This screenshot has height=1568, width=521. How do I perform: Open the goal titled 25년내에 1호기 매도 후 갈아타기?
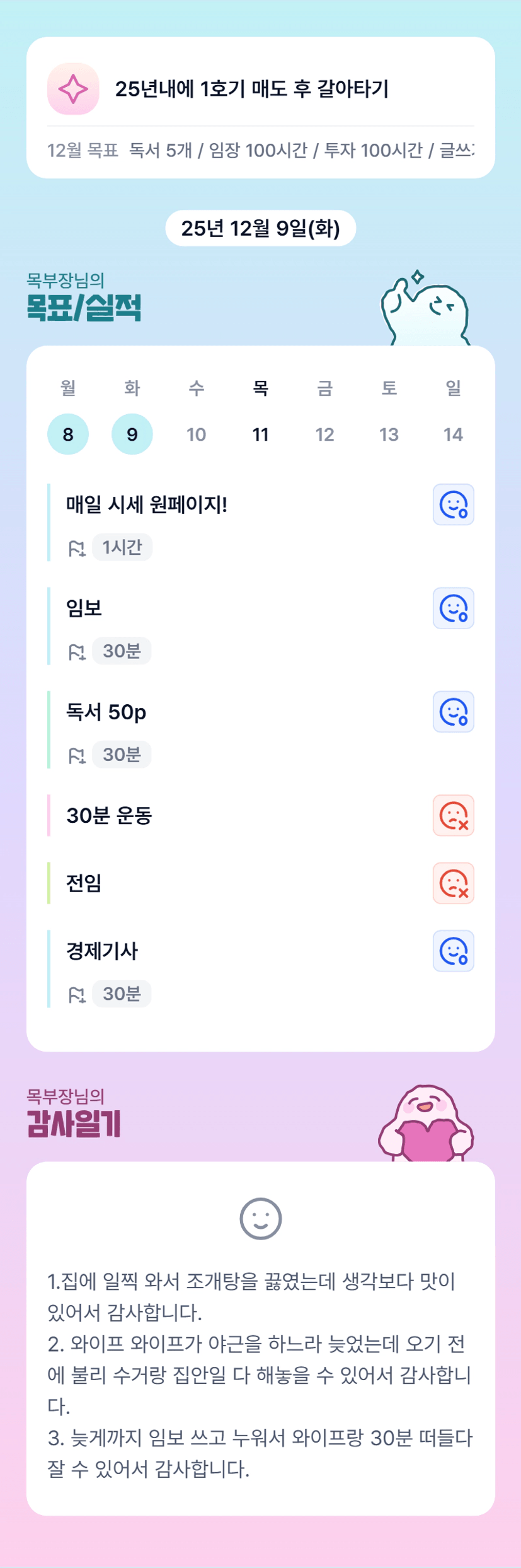click(x=251, y=89)
